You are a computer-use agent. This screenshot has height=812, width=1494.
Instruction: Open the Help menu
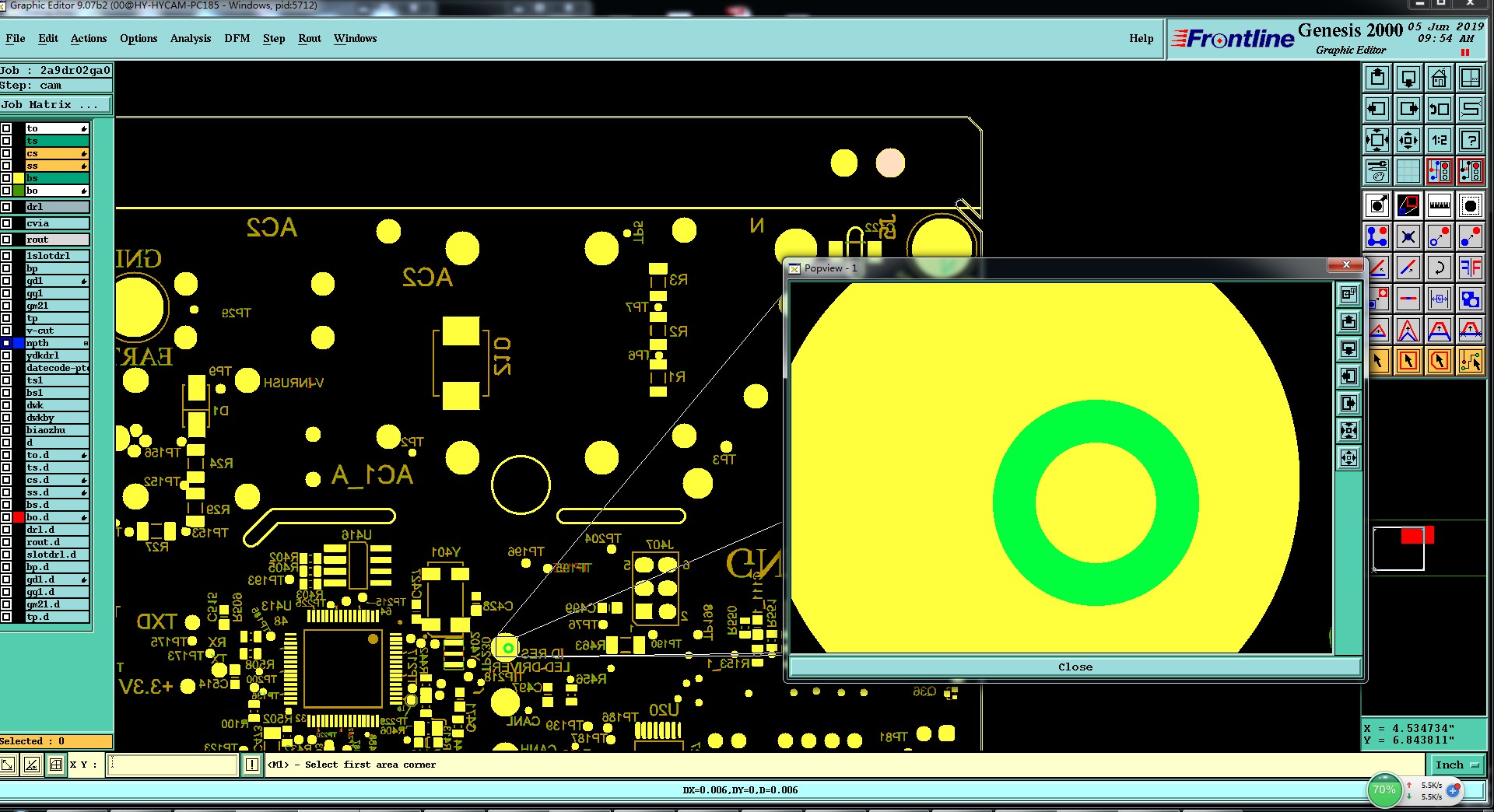pos(1142,38)
